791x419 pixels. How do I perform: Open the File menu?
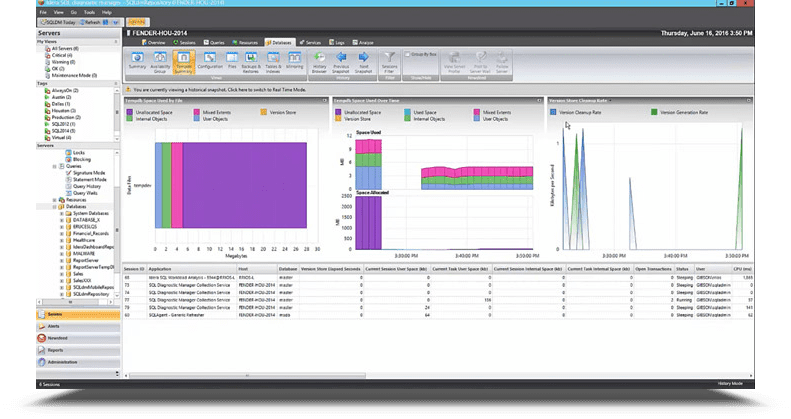(x=43, y=12)
